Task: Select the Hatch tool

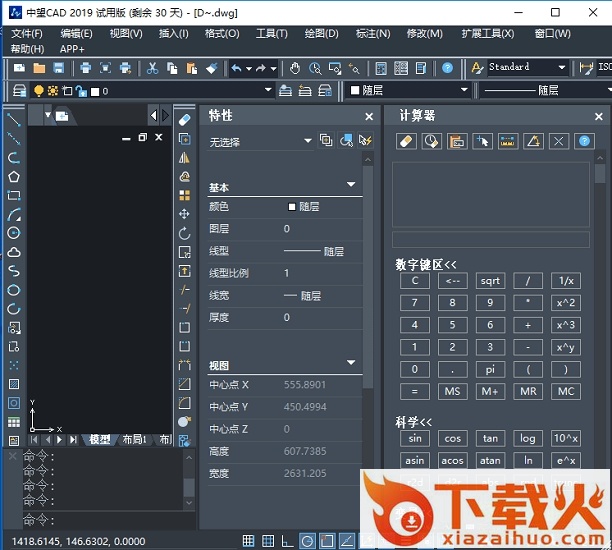Action: pyautogui.click(x=14, y=384)
